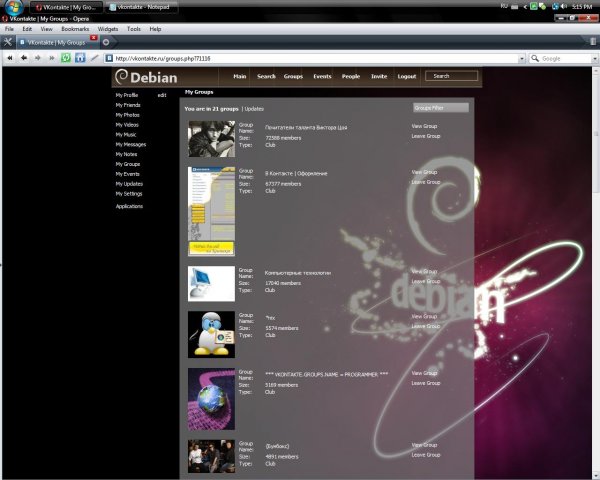Close the VKontakte My Groups tab
The width and height of the screenshot is (600, 480).
93,38
